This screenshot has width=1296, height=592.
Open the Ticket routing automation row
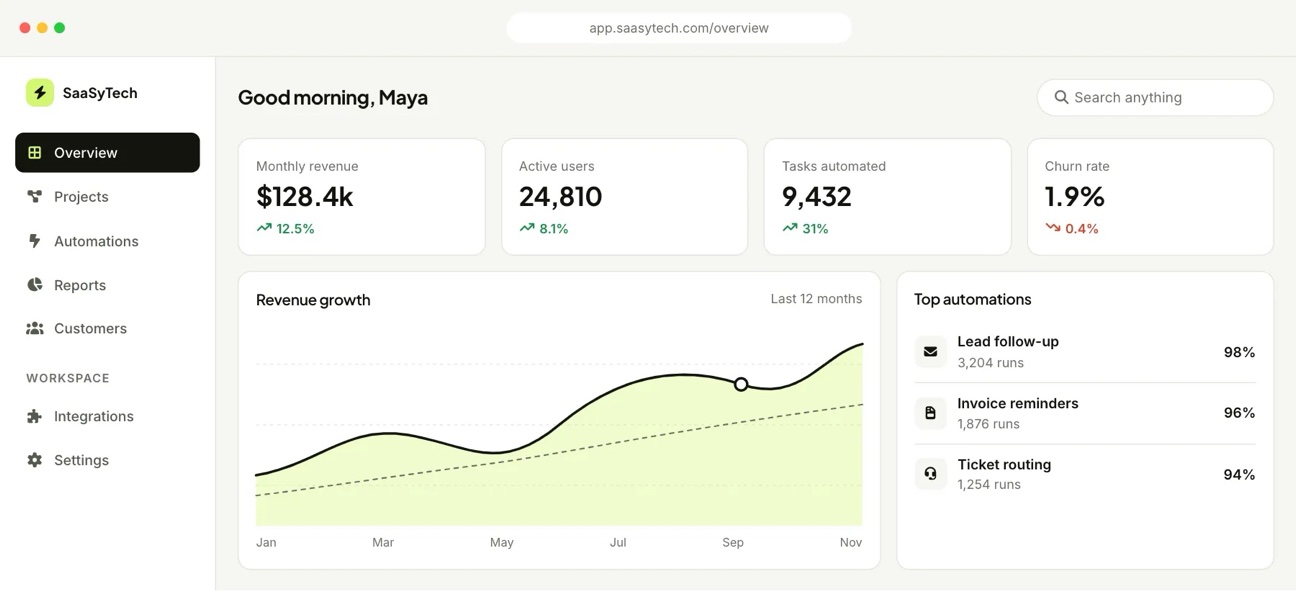tap(1085, 474)
